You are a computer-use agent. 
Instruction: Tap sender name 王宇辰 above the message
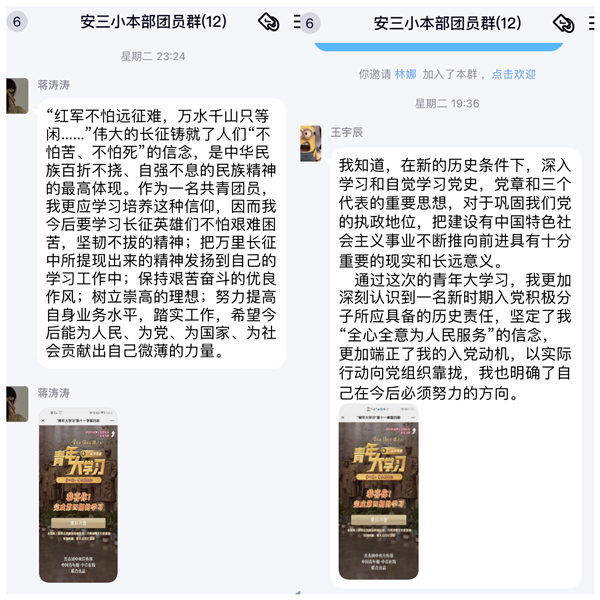pyautogui.click(x=347, y=132)
